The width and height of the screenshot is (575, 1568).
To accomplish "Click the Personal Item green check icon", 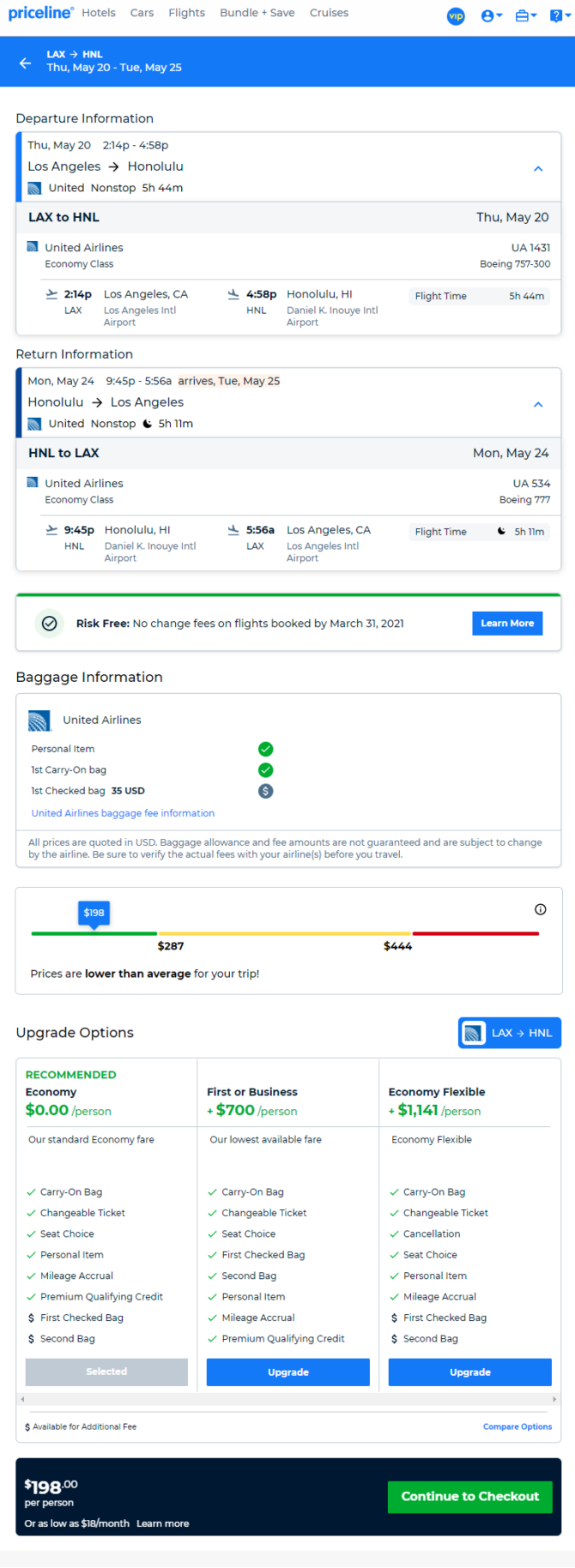I will click(266, 749).
